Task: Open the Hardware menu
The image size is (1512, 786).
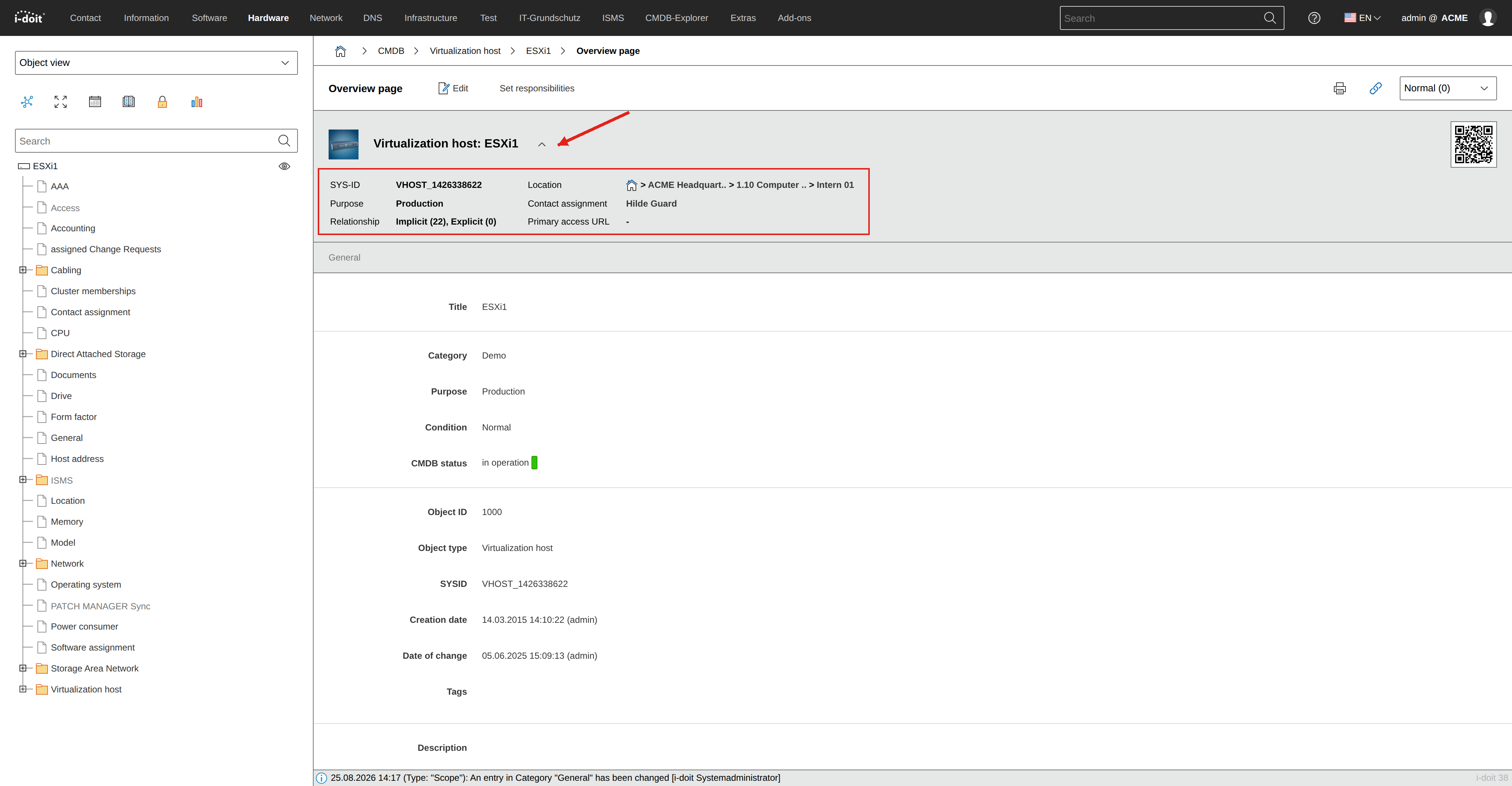Action: 268,18
